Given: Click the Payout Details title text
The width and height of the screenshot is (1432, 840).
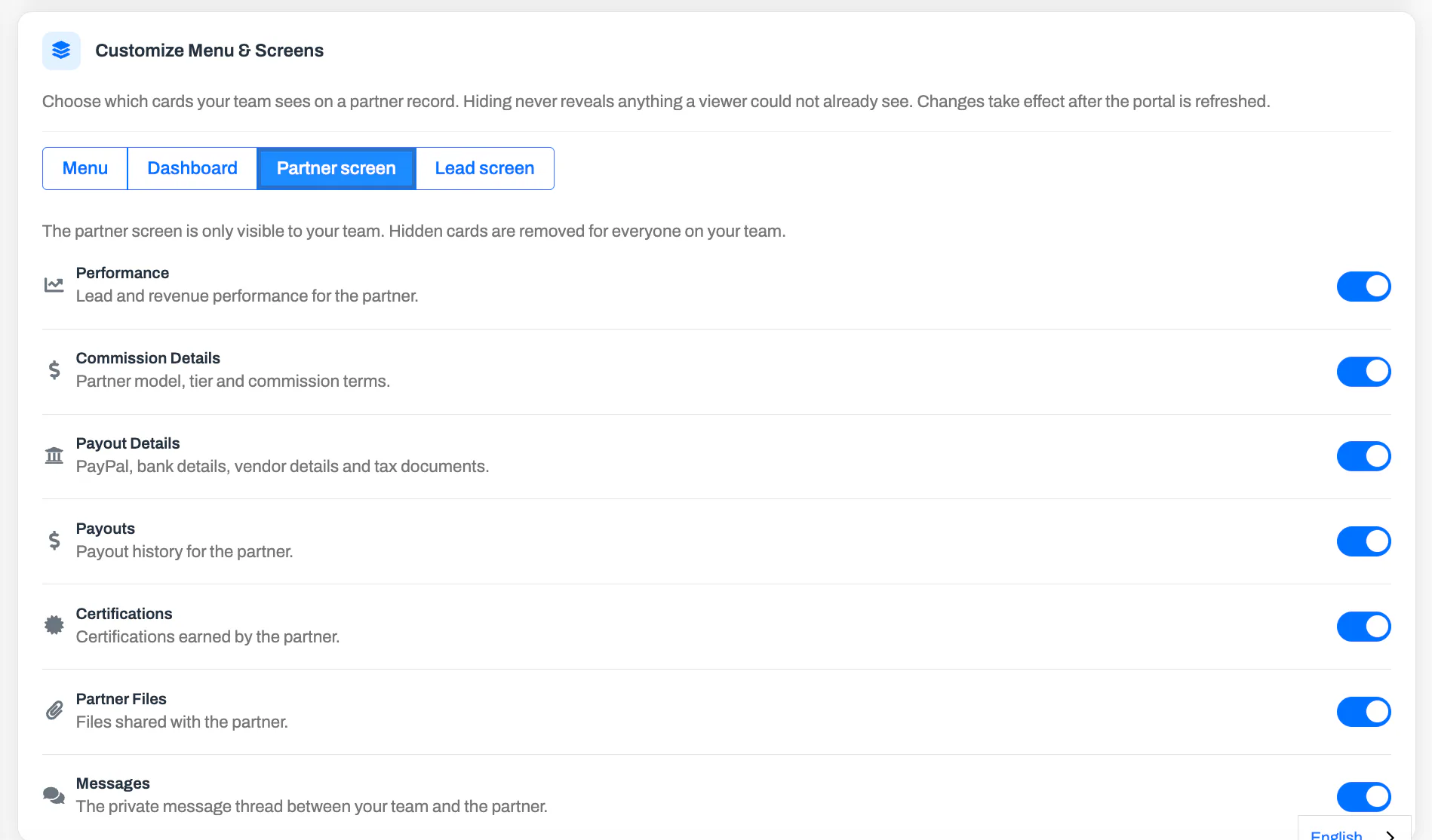Looking at the screenshot, I should (128, 443).
